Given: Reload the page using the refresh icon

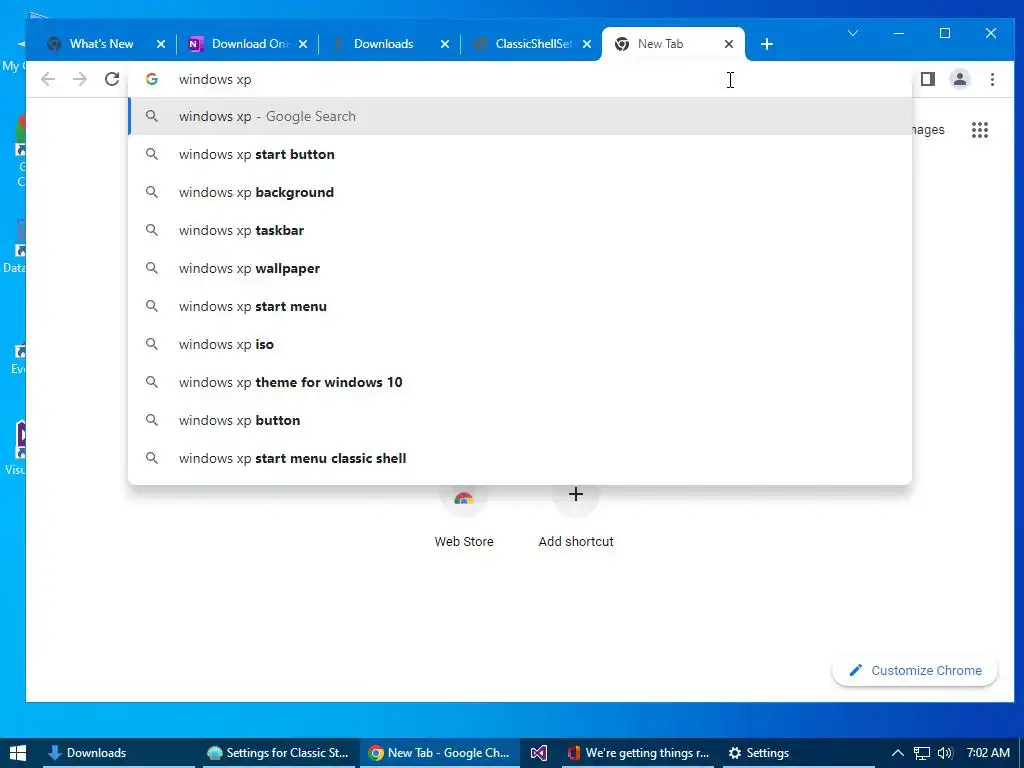Looking at the screenshot, I should (112, 79).
